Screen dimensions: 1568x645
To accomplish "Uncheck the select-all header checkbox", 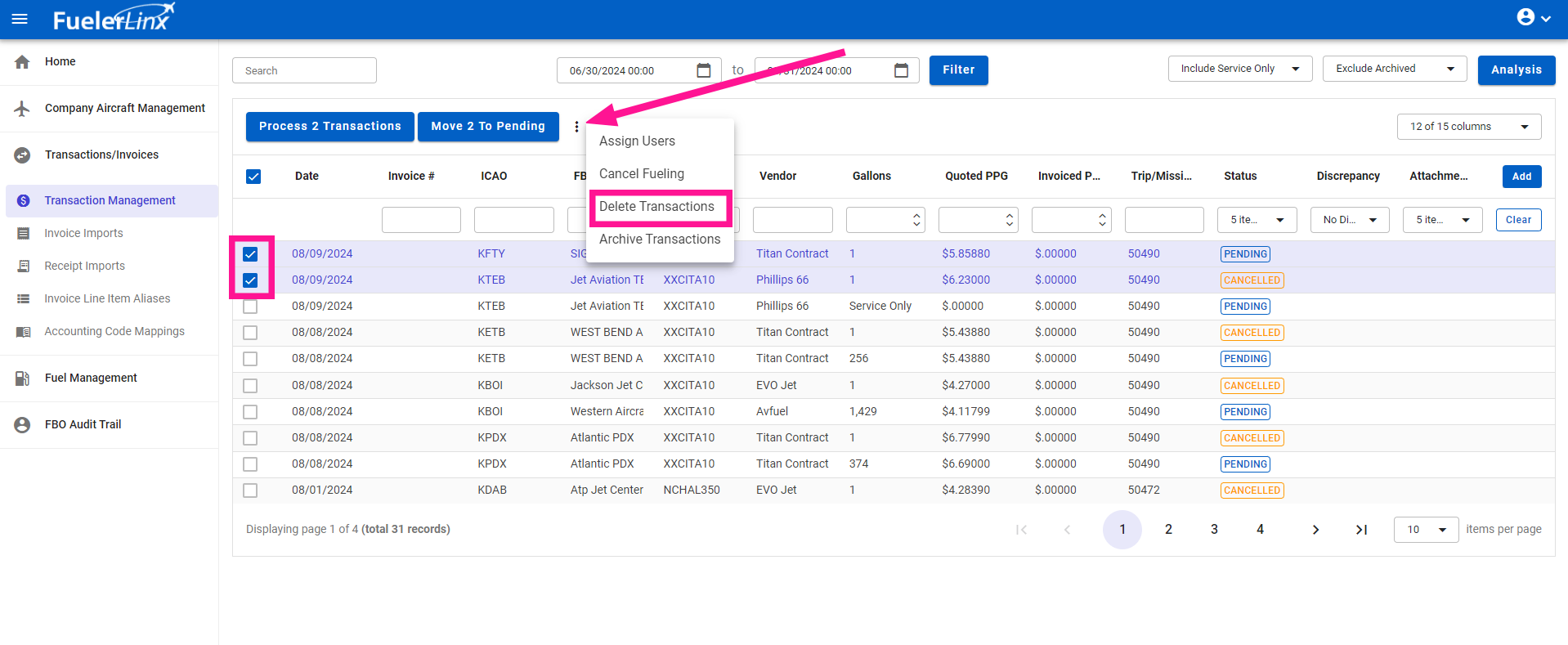I will (x=253, y=177).
